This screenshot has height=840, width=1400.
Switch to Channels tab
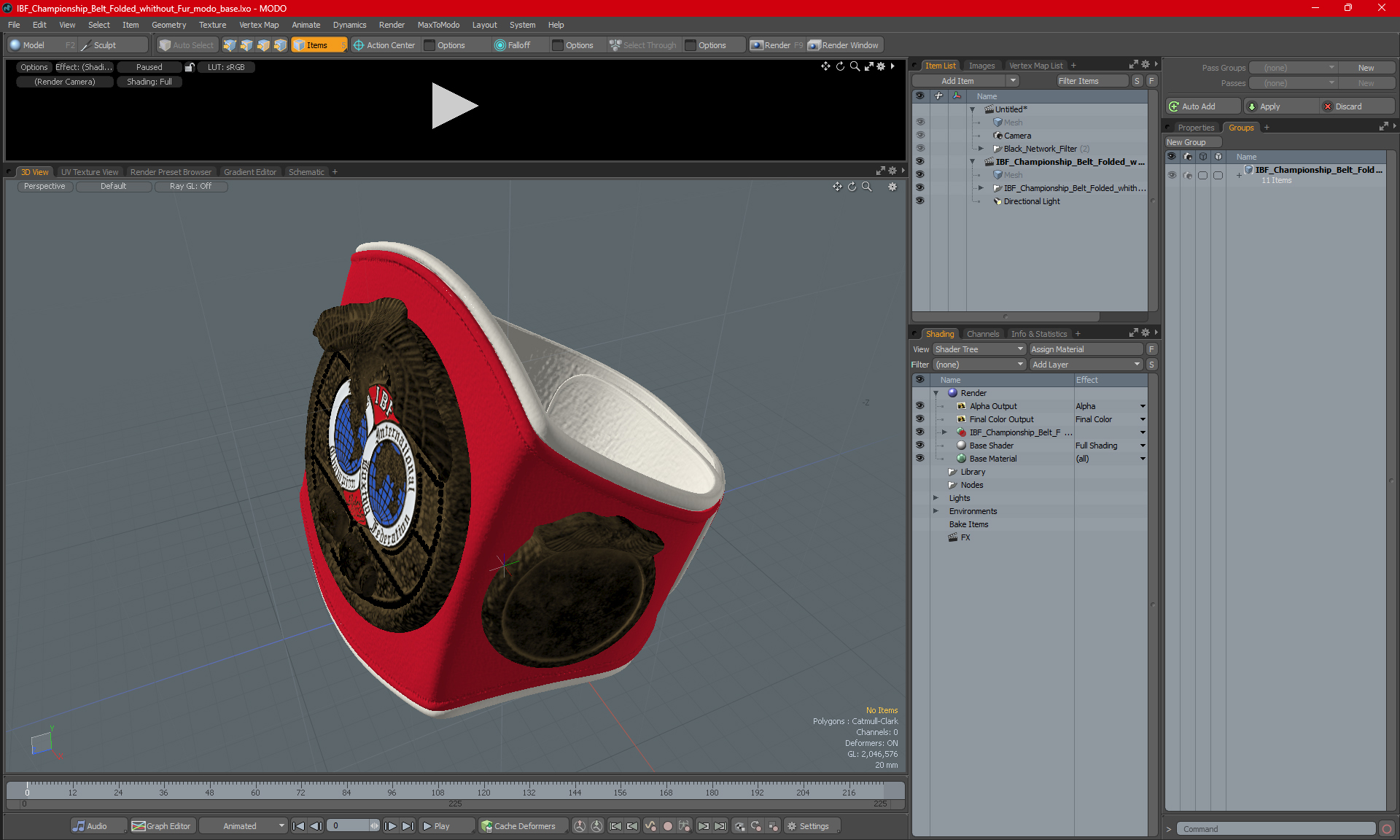(982, 334)
